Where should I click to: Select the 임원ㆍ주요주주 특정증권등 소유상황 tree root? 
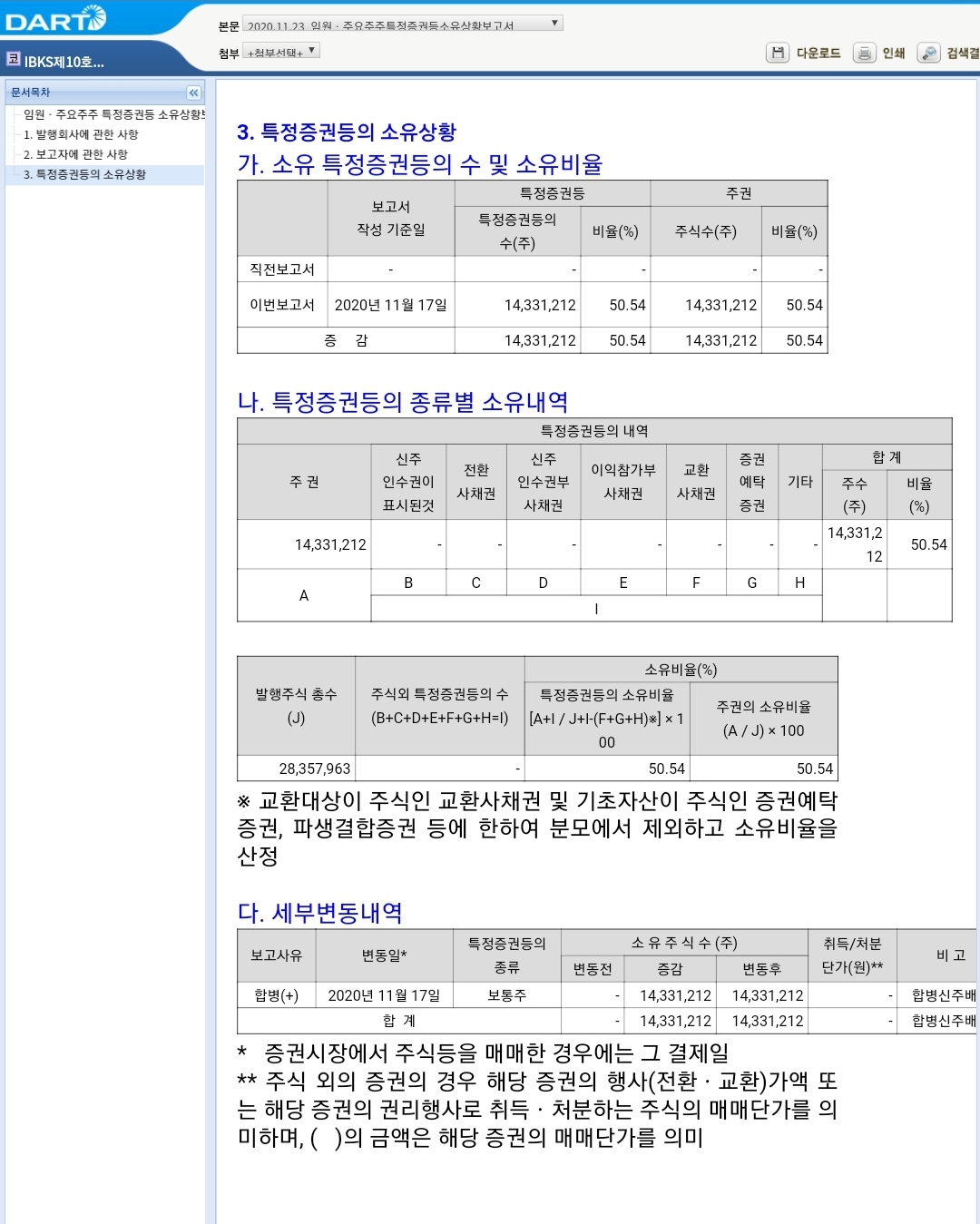[x=113, y=114]
